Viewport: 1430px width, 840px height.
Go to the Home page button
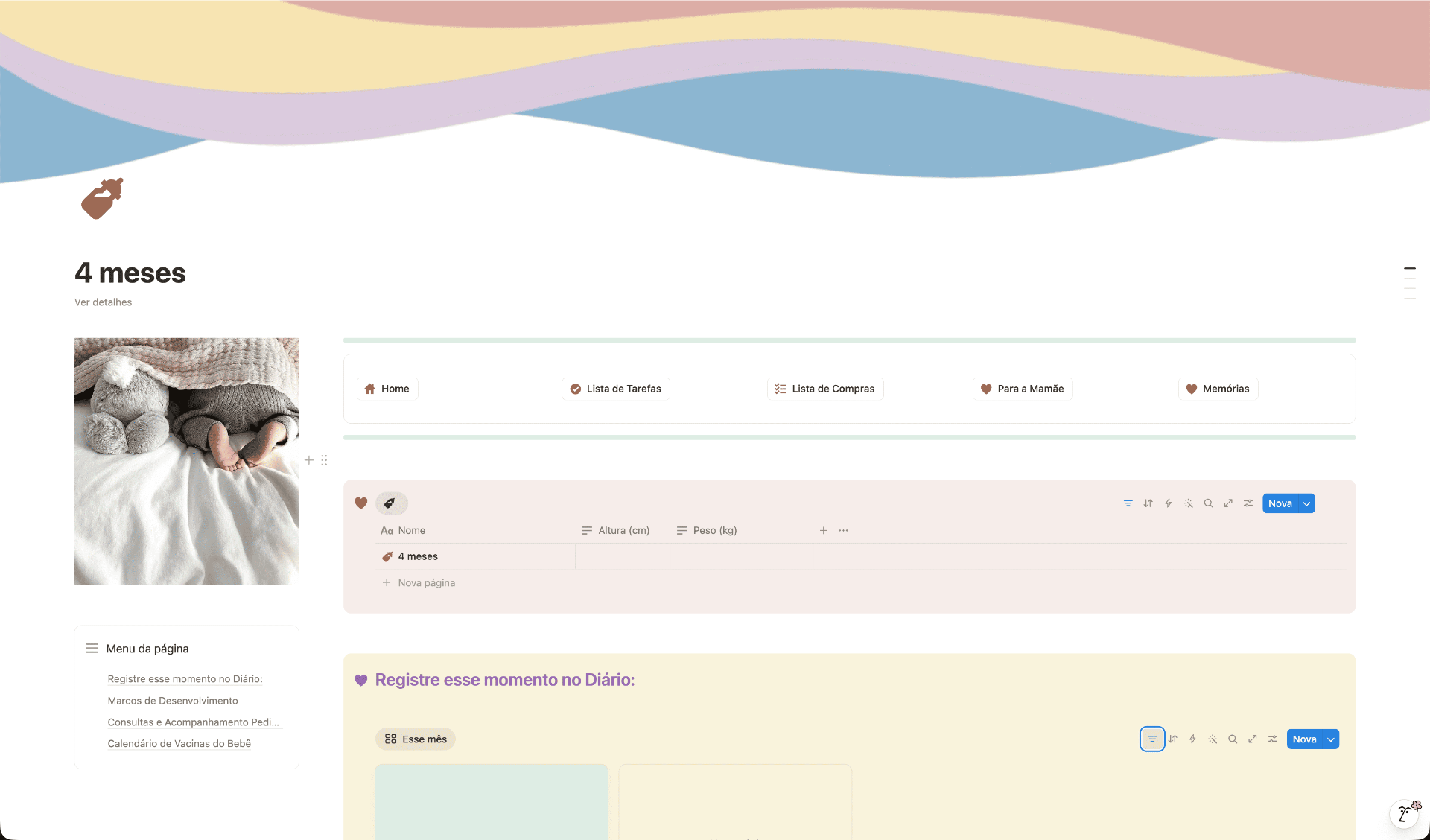(387, 389)
